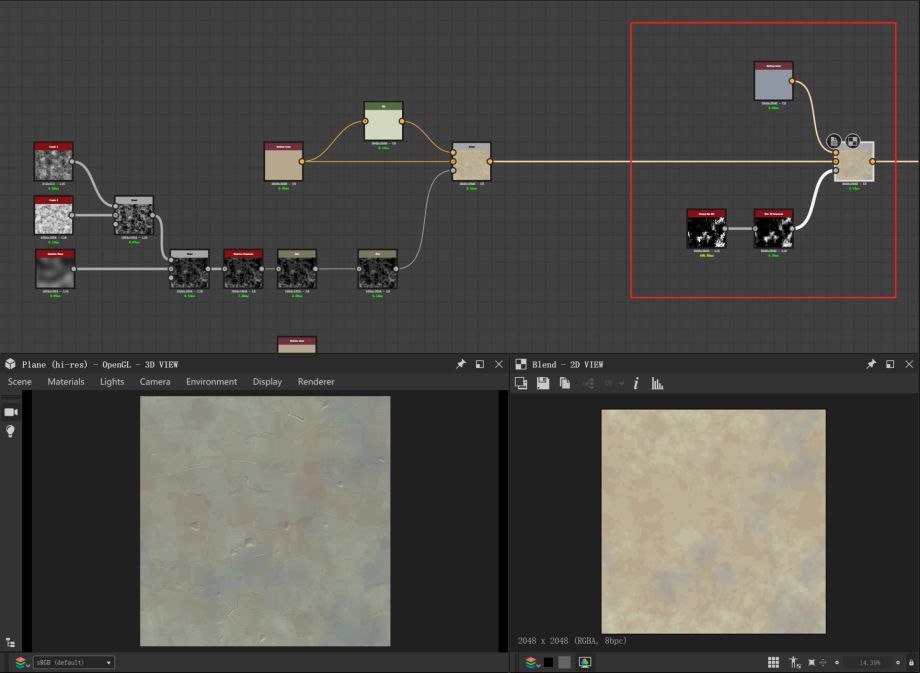
Task: Click the document badge above final blend node
Action: pos(834,141)
